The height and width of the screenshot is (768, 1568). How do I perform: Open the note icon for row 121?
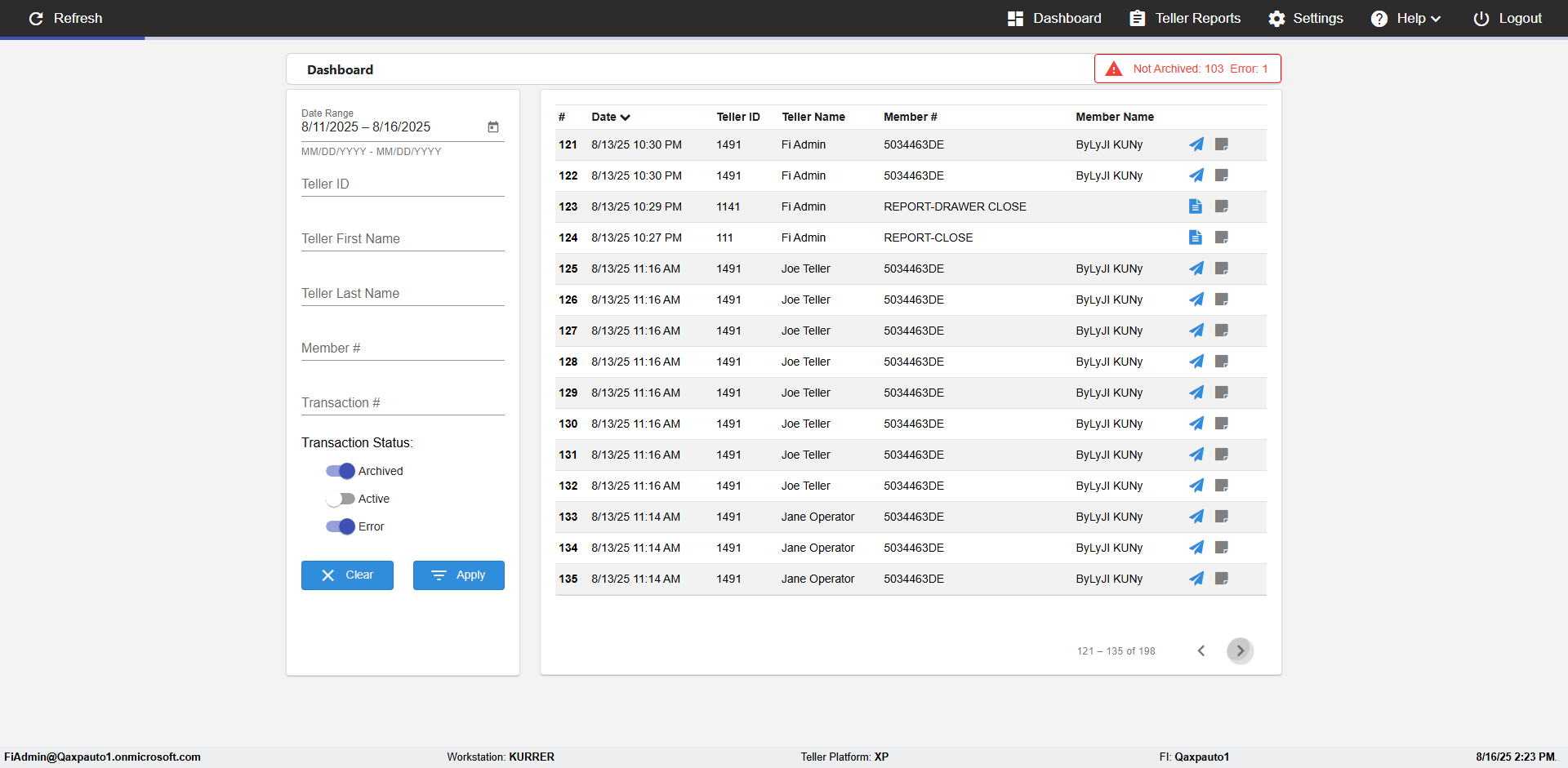click(x=1222, y=144)
